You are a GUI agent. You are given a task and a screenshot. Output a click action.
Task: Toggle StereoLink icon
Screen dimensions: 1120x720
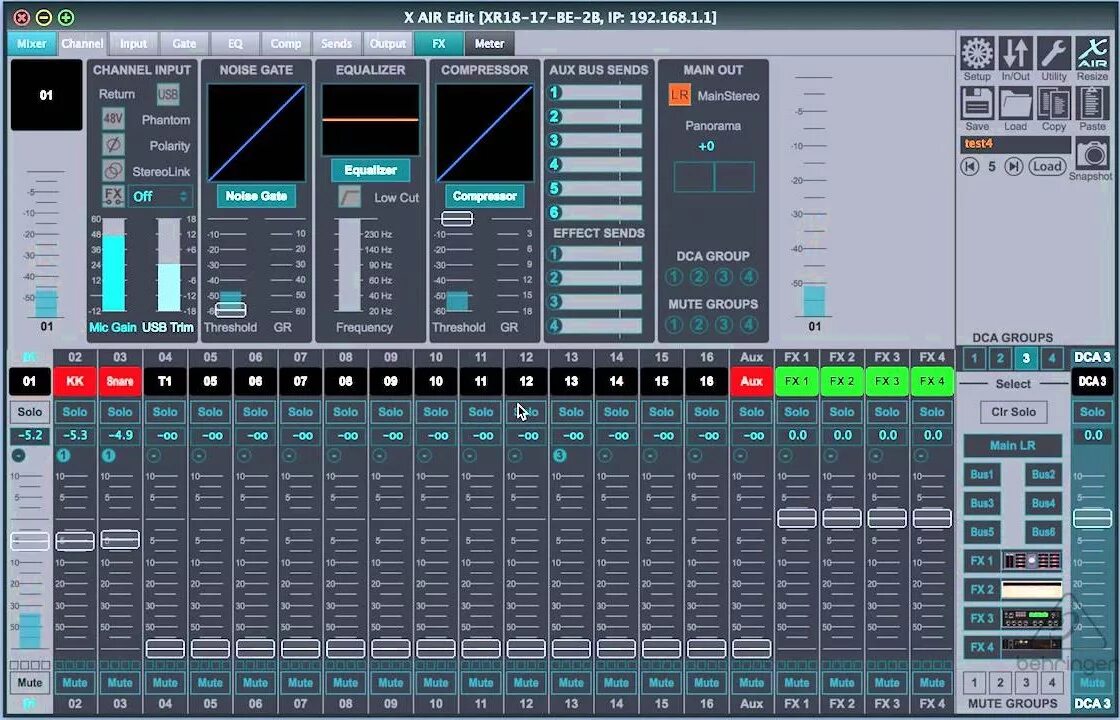coord(113,171)
